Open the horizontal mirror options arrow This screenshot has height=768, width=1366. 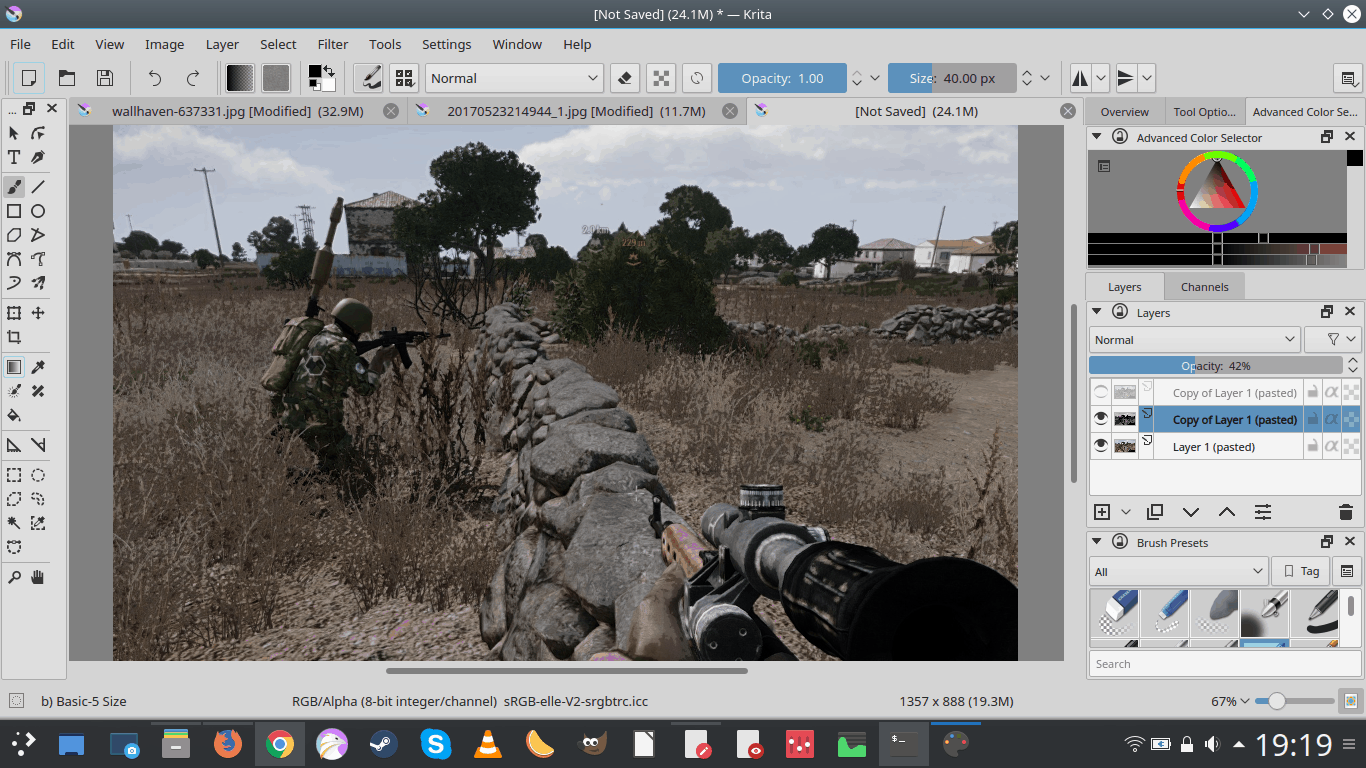coord(1101,78)
